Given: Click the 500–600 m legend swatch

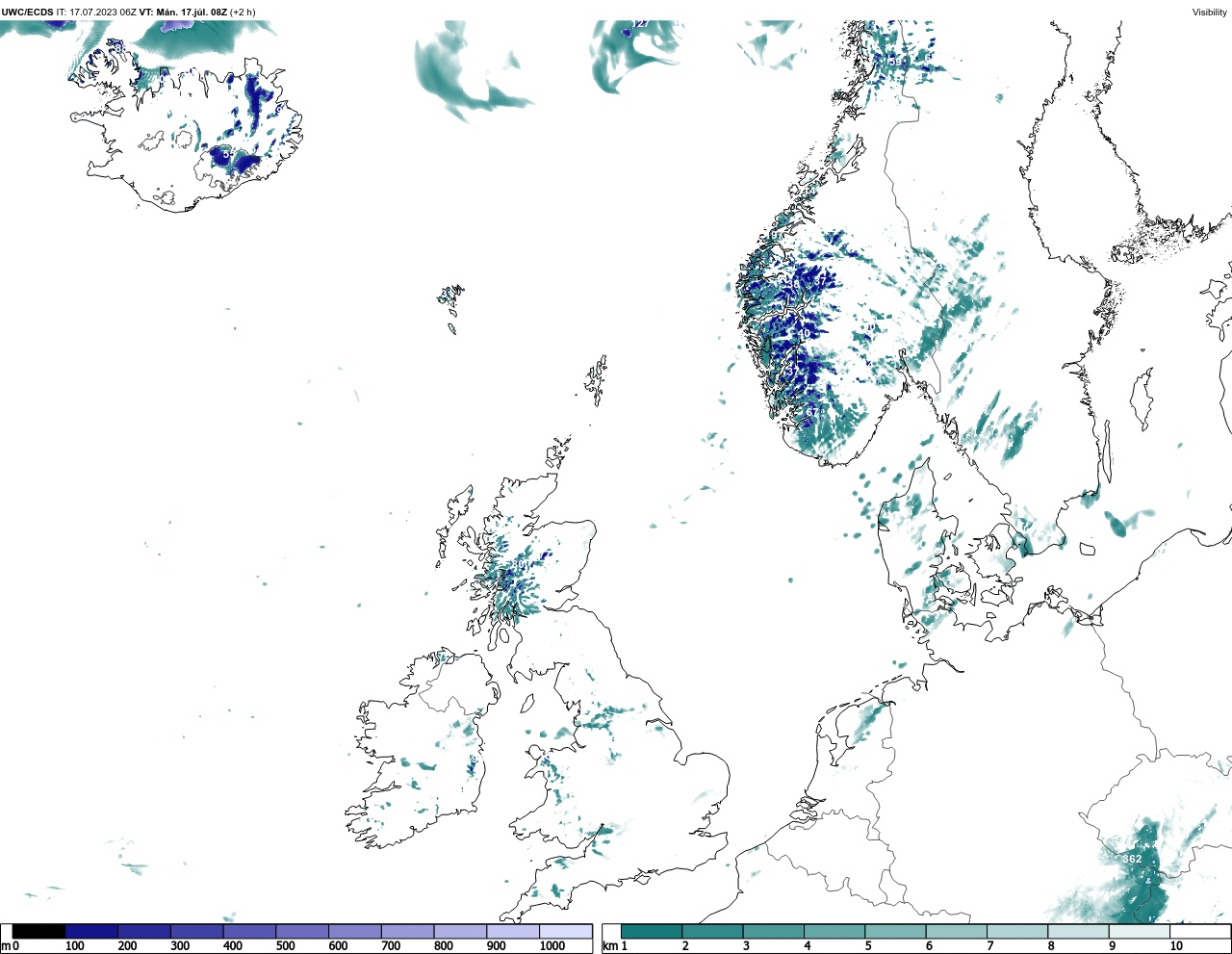Looking at the screenshot, I should tap(302, 931).
